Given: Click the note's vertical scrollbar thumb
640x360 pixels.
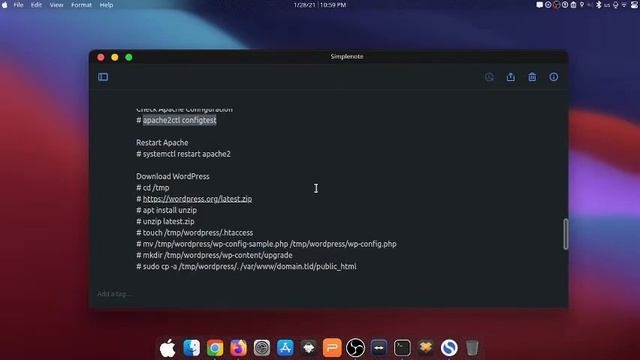Looking at the screenshot, I should (565, 234).
